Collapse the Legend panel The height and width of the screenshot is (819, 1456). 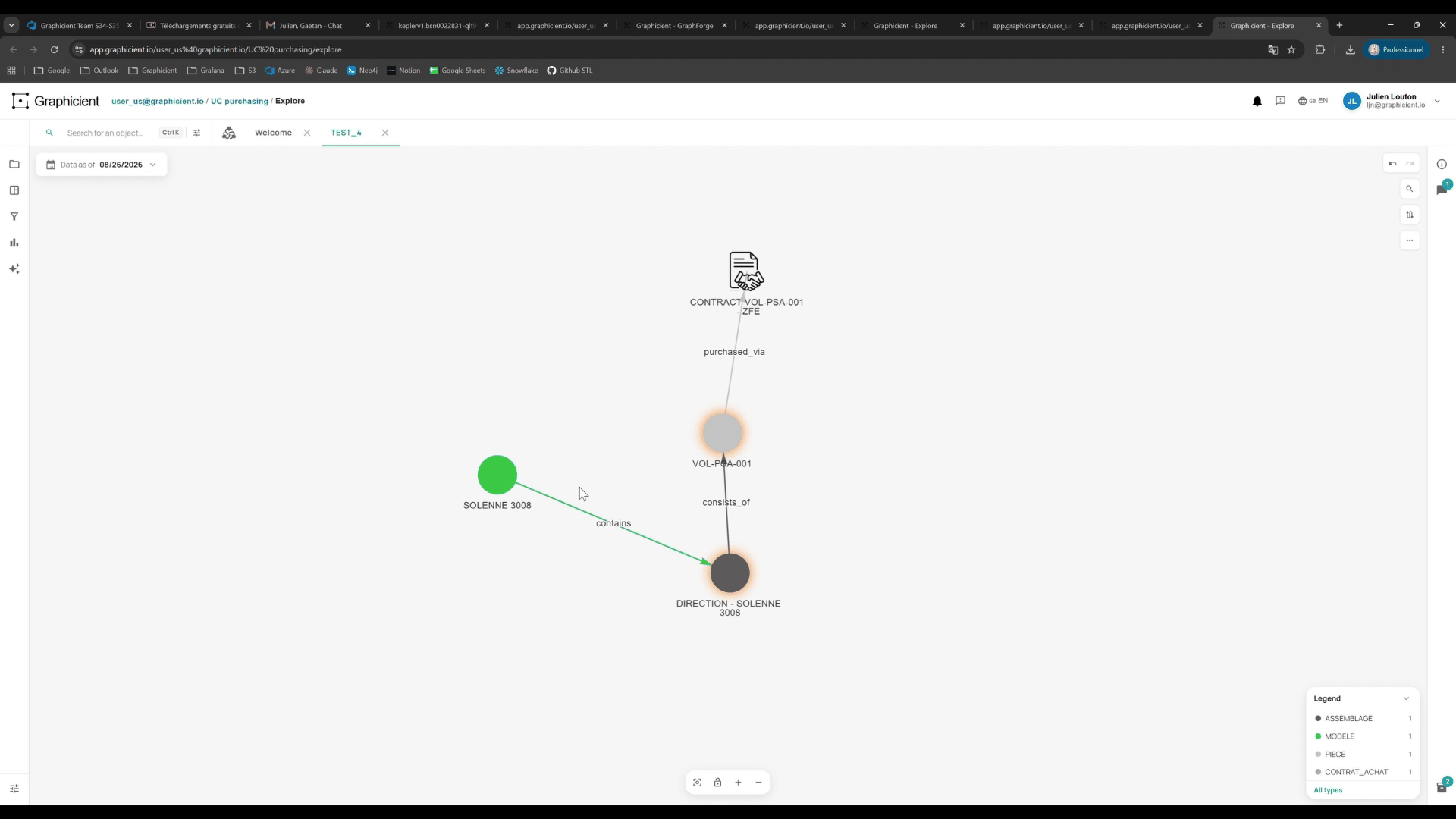1406,698
